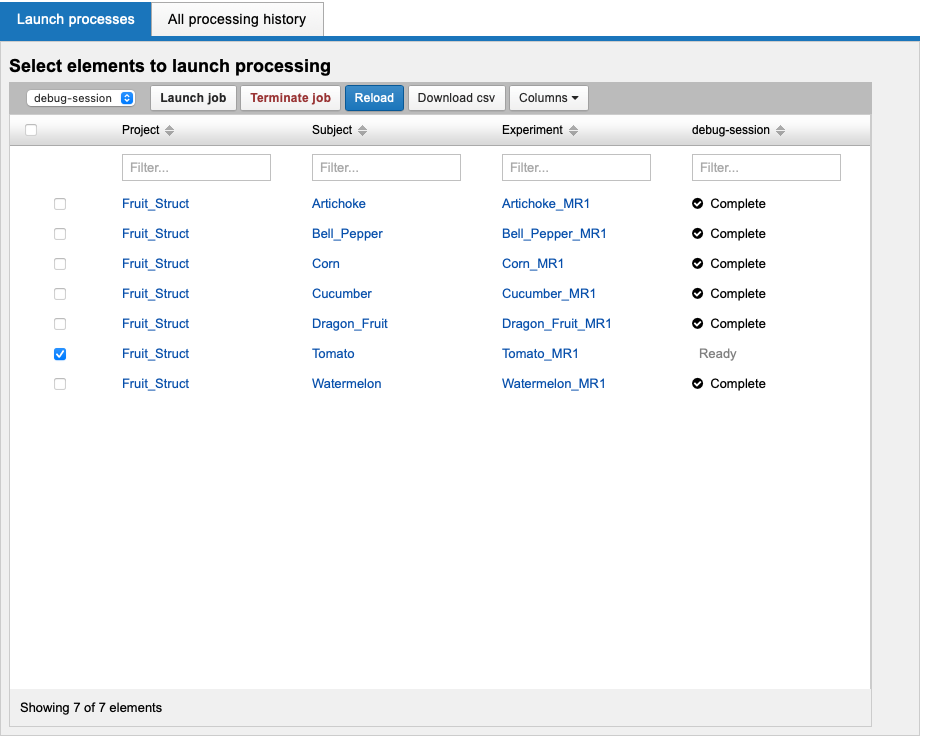The image size is (926, 740).
Task: Click Complete check icon in Watermelon row
Action: pyautogui.click(x=698, y=384)
